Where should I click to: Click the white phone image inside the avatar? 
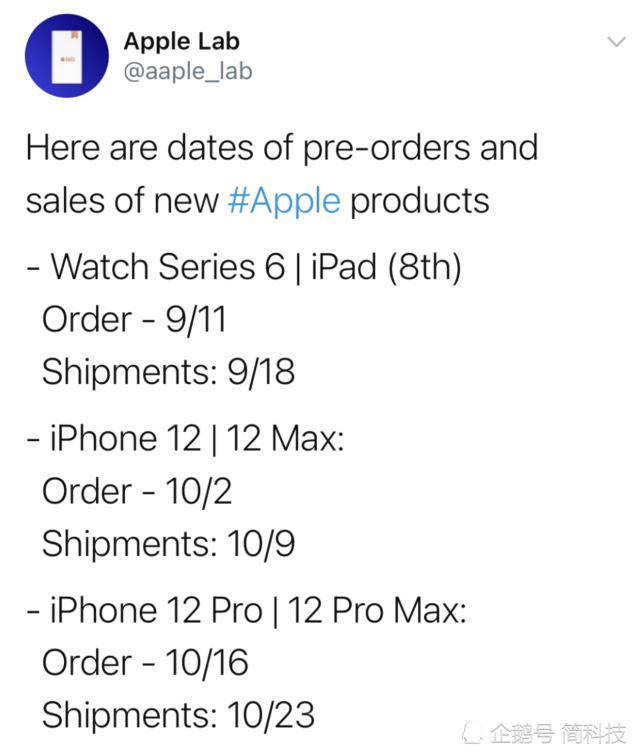click(x=67, y=57)
